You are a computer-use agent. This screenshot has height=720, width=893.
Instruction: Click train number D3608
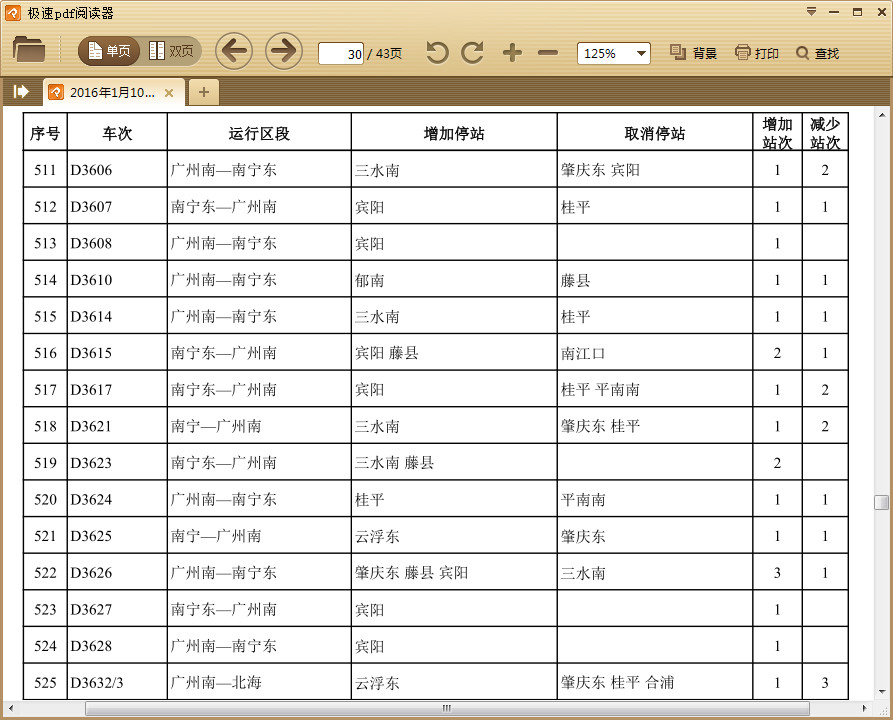point(91,243)
